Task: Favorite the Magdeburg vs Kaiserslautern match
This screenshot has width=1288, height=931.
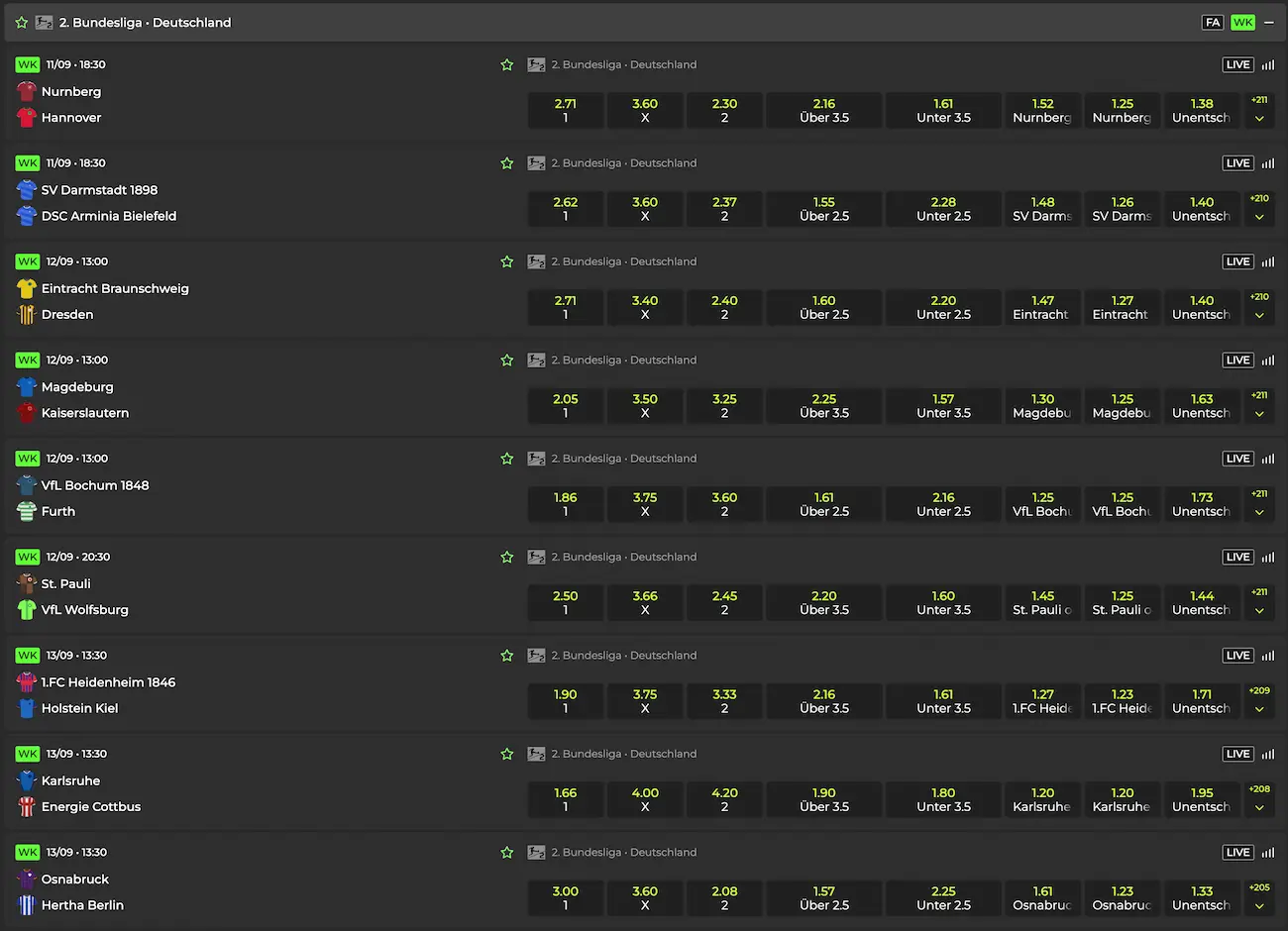Action: 507,360
